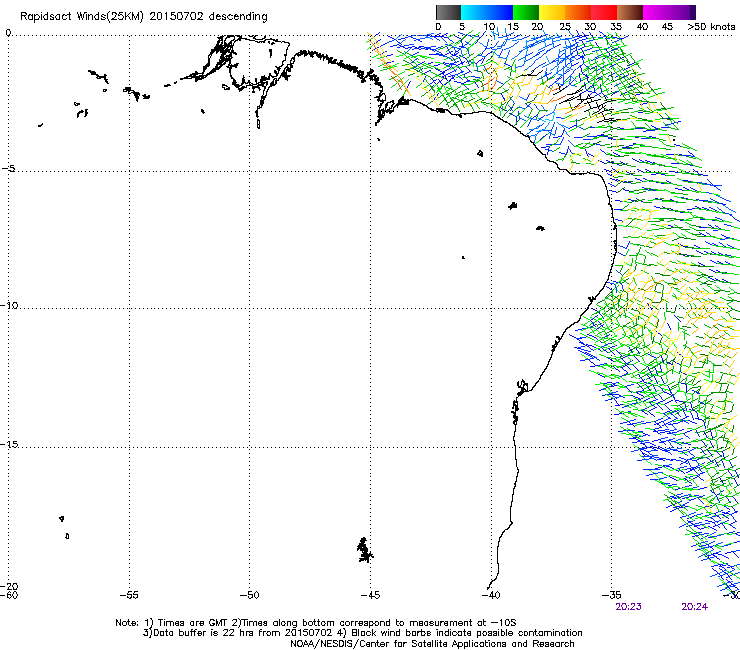Click the '0' latitude axis label

pyautogui.click(x=8, y=33)
